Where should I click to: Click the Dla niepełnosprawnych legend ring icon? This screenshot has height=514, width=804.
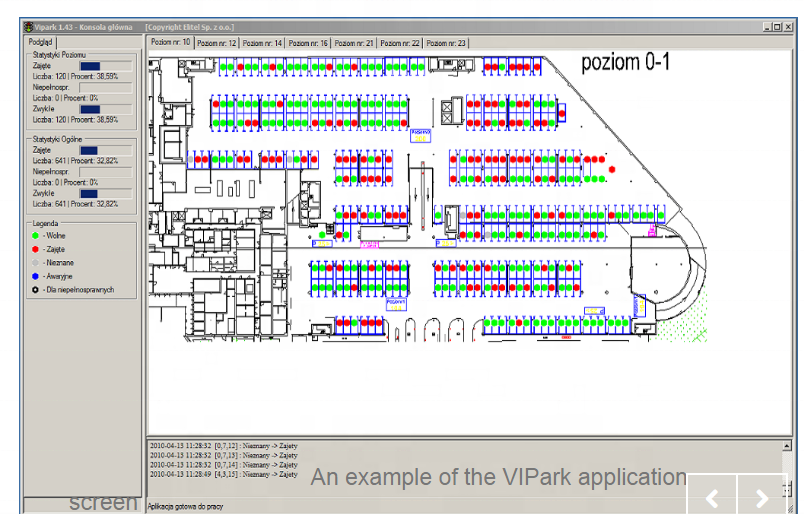coord(35,290)
